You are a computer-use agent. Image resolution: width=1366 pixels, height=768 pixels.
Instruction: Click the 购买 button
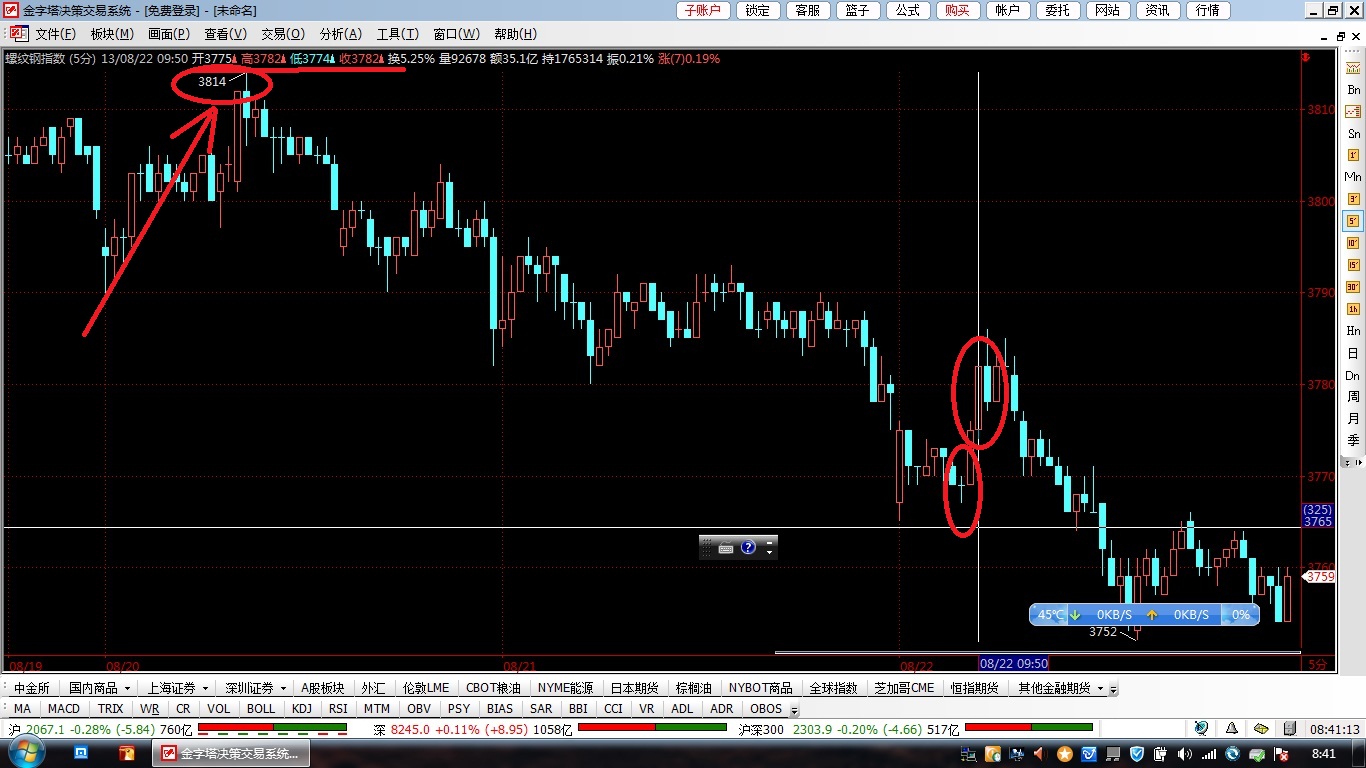pyautogui.click(x=956, y=10)
